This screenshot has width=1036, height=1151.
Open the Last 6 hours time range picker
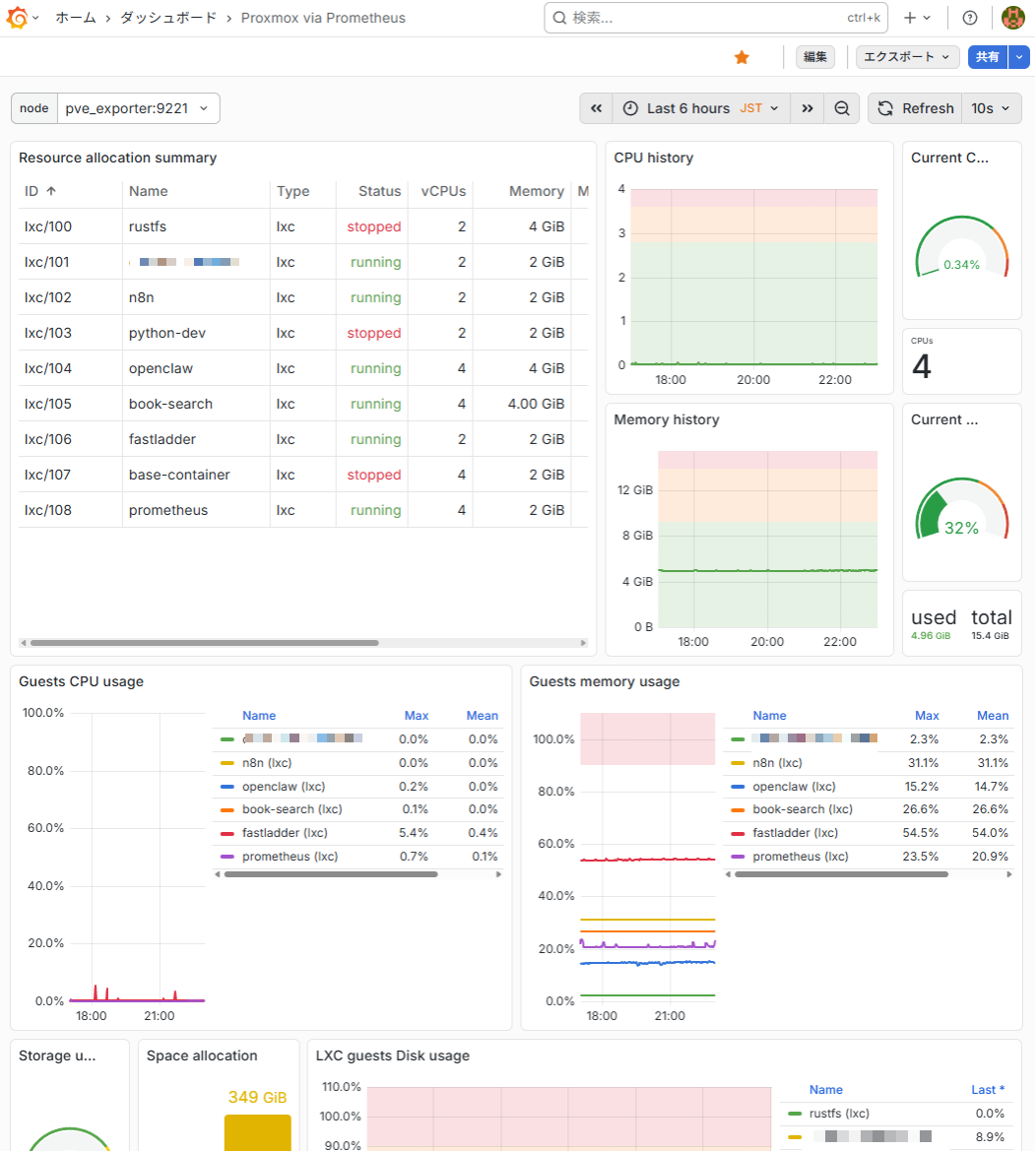(x=689, y=108)
